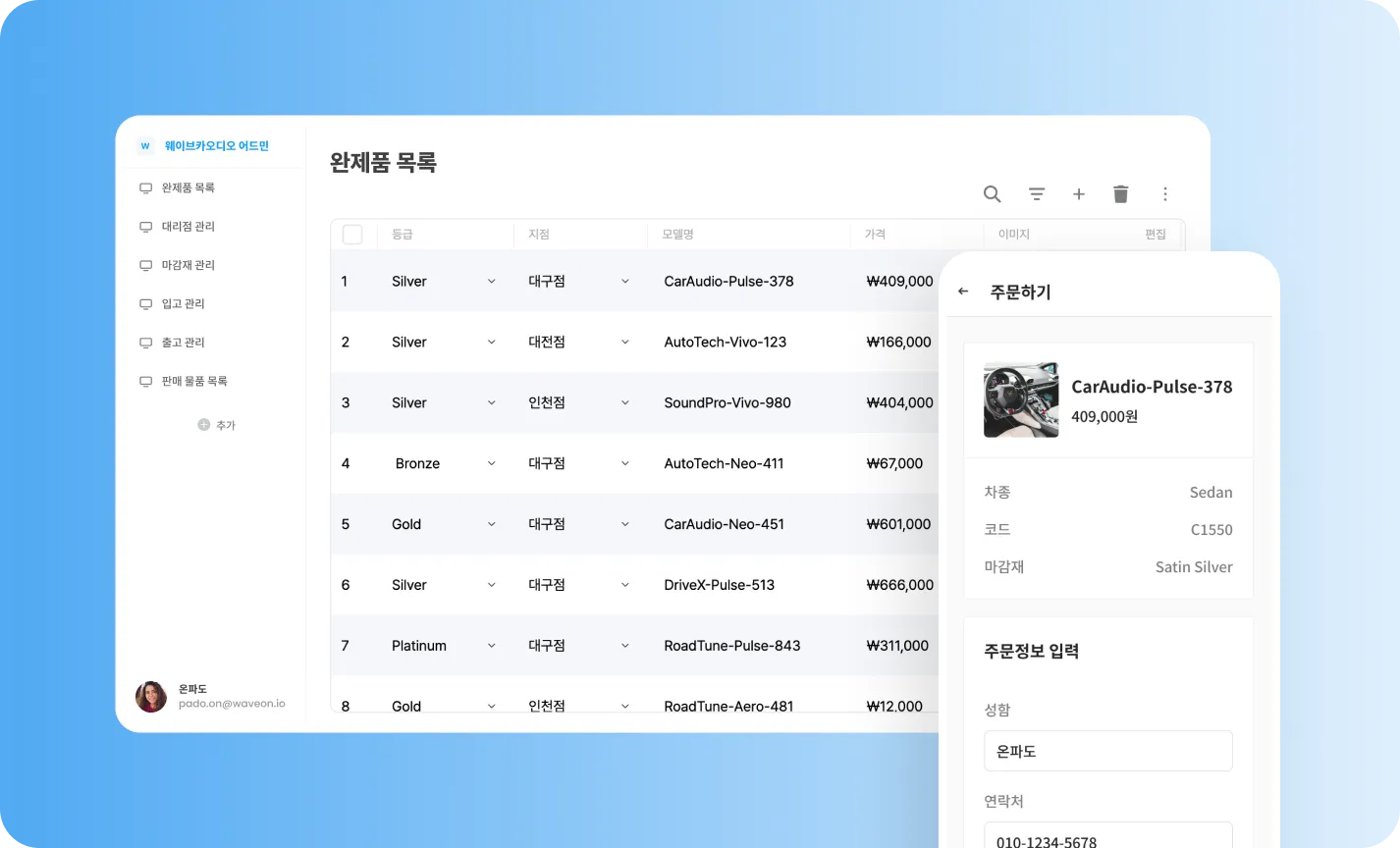
Task: Click price cell ₩601,000
Action: click(898, 524)
